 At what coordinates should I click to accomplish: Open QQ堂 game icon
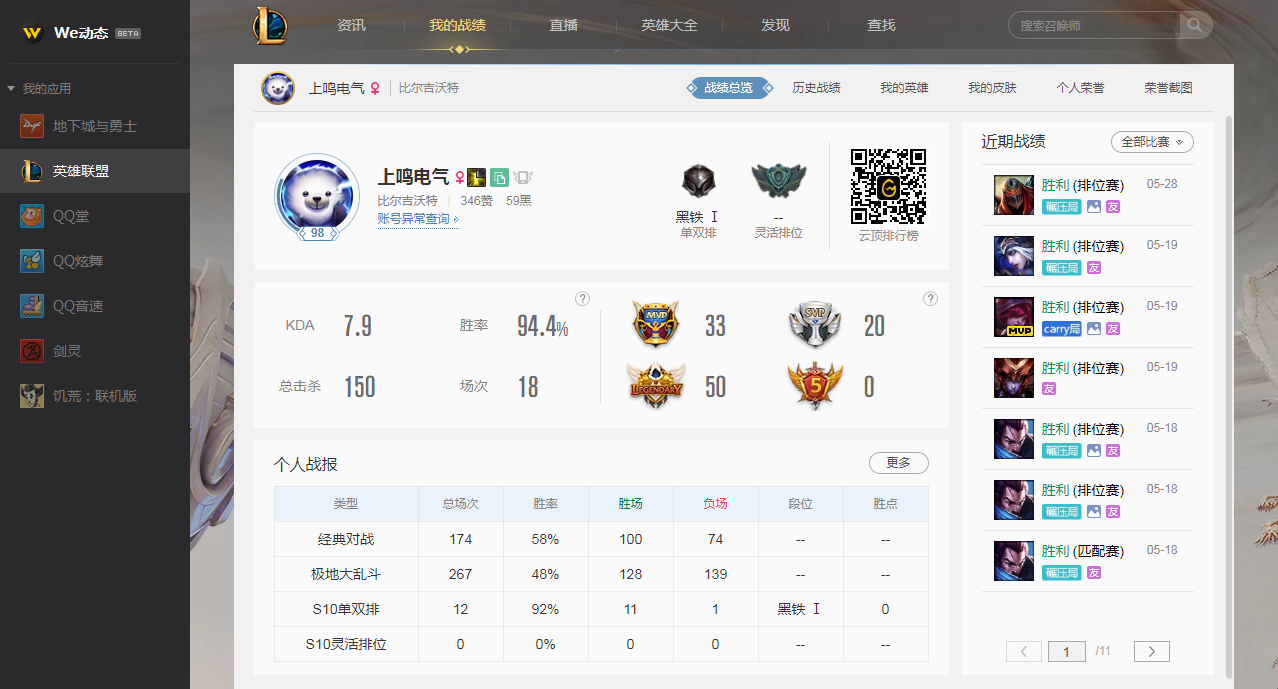[x=32, y=216]
